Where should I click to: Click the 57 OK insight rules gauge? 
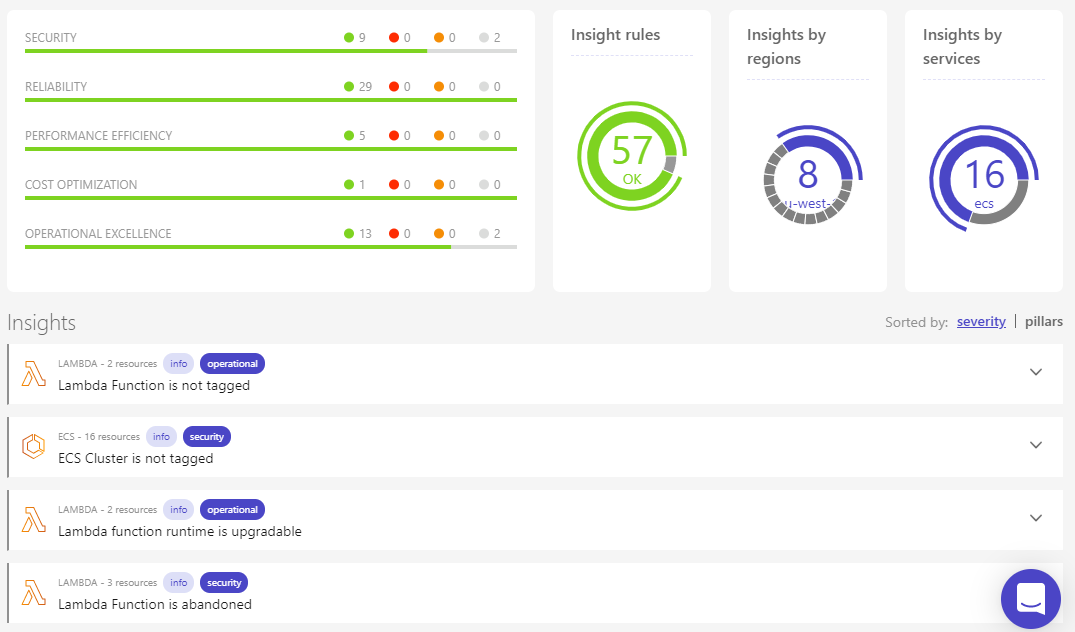point(631,156)
